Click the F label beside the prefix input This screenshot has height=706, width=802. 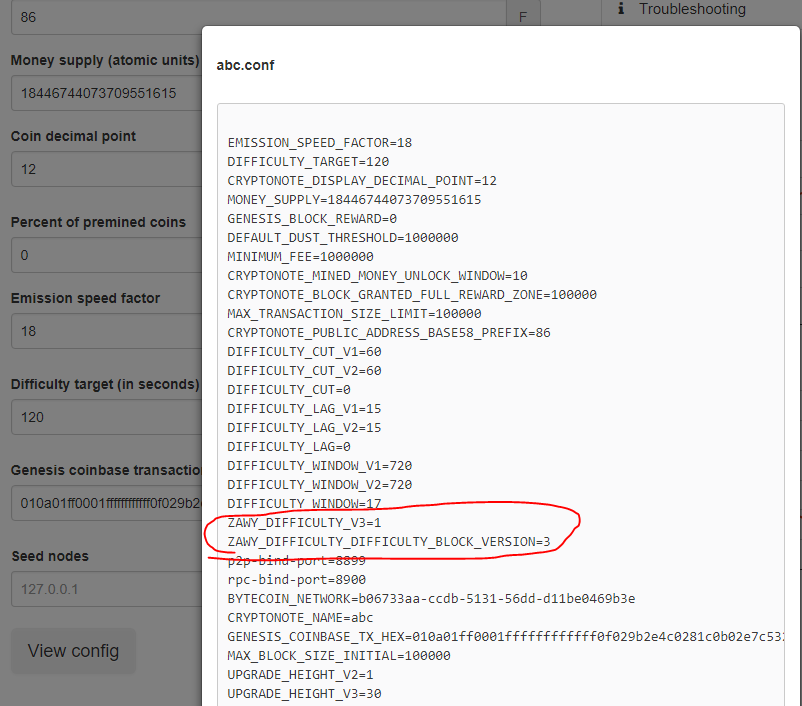[522, 17]
